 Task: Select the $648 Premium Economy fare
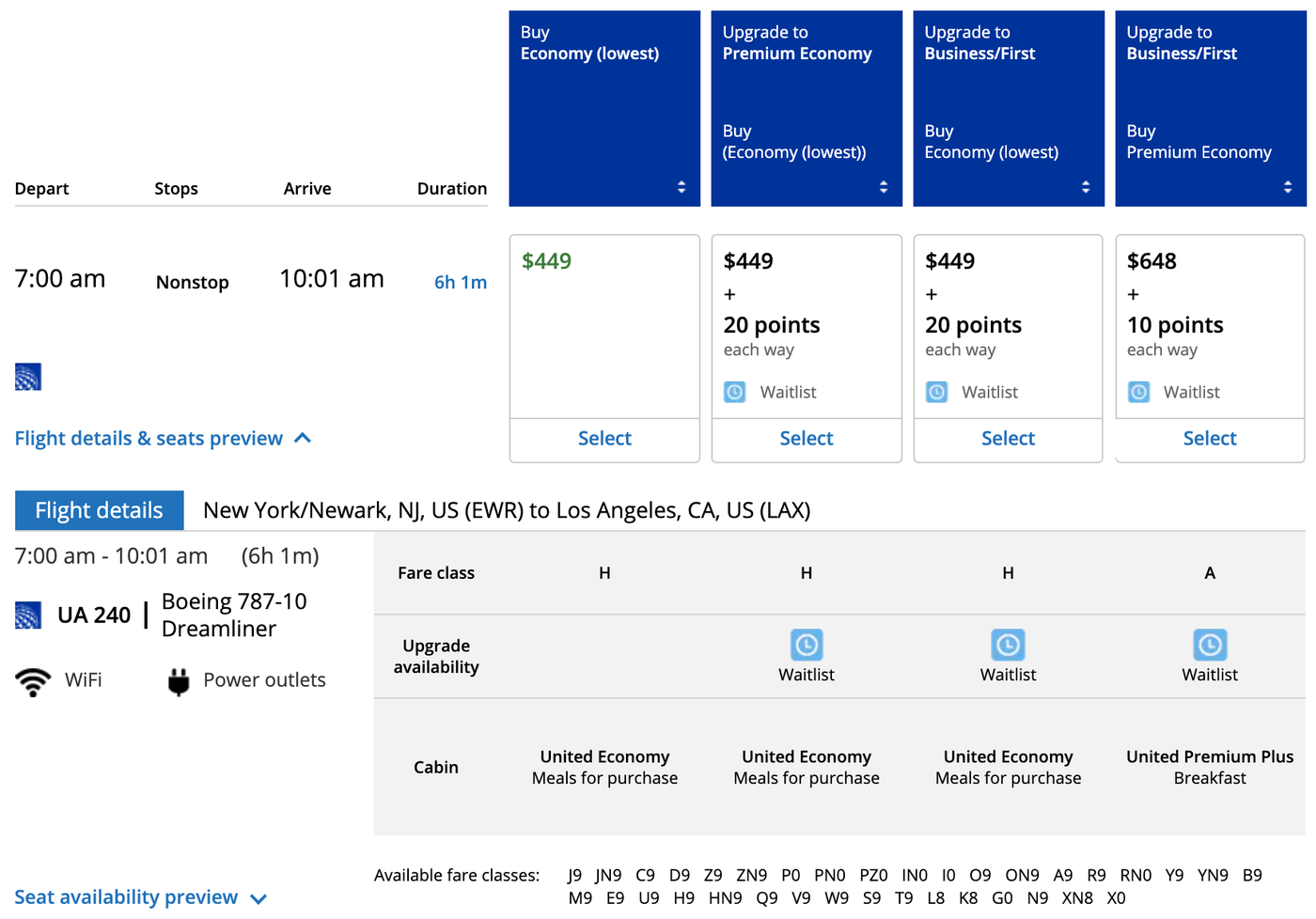coord(1210,438)
